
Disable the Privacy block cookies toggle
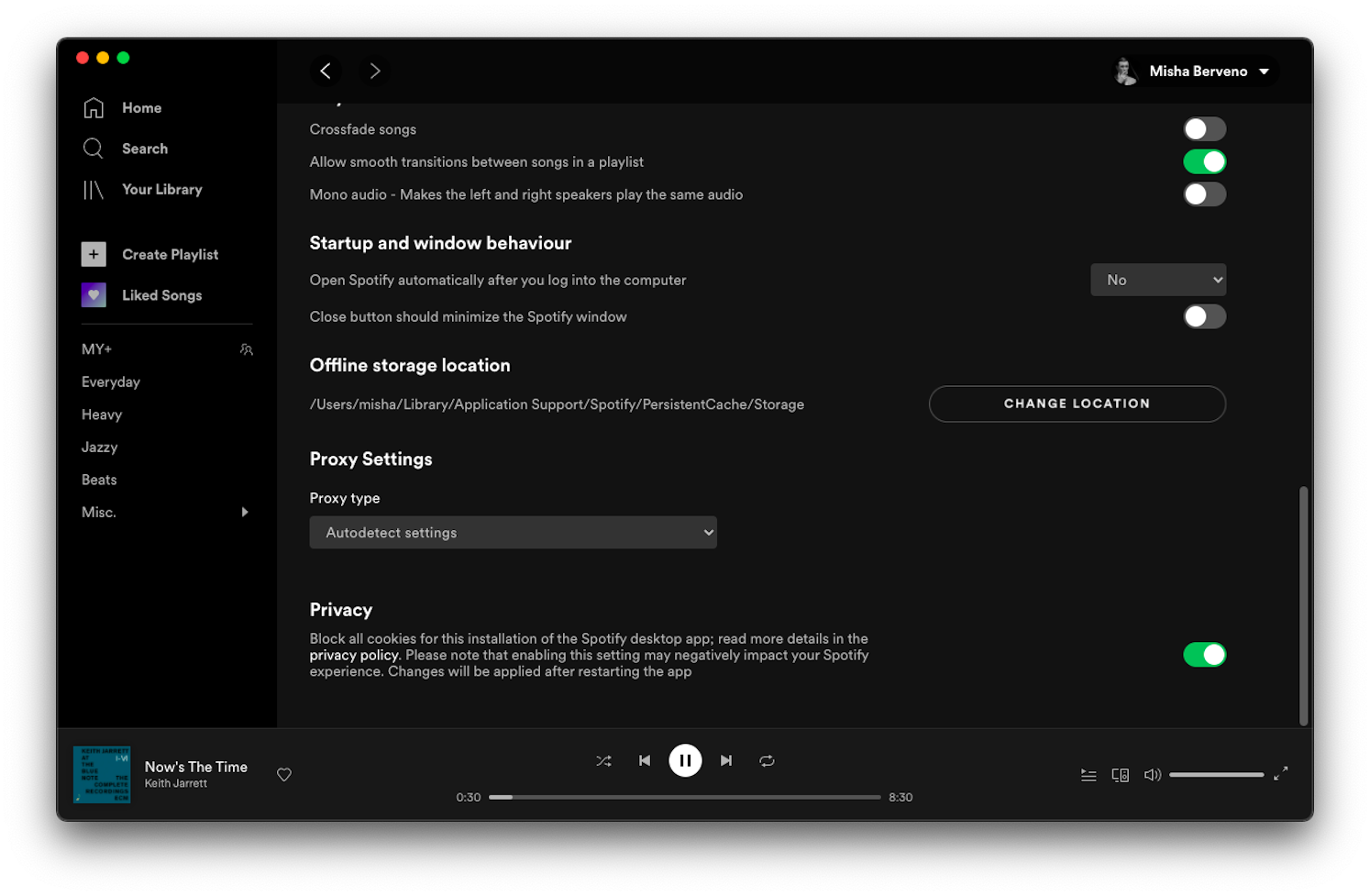1204,655
